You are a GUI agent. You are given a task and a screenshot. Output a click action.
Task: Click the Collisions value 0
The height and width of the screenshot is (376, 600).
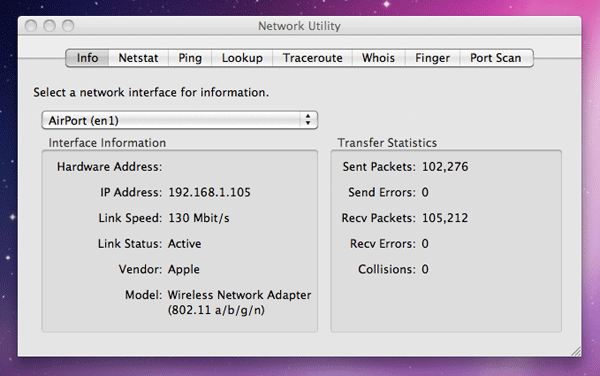[425, 269]
